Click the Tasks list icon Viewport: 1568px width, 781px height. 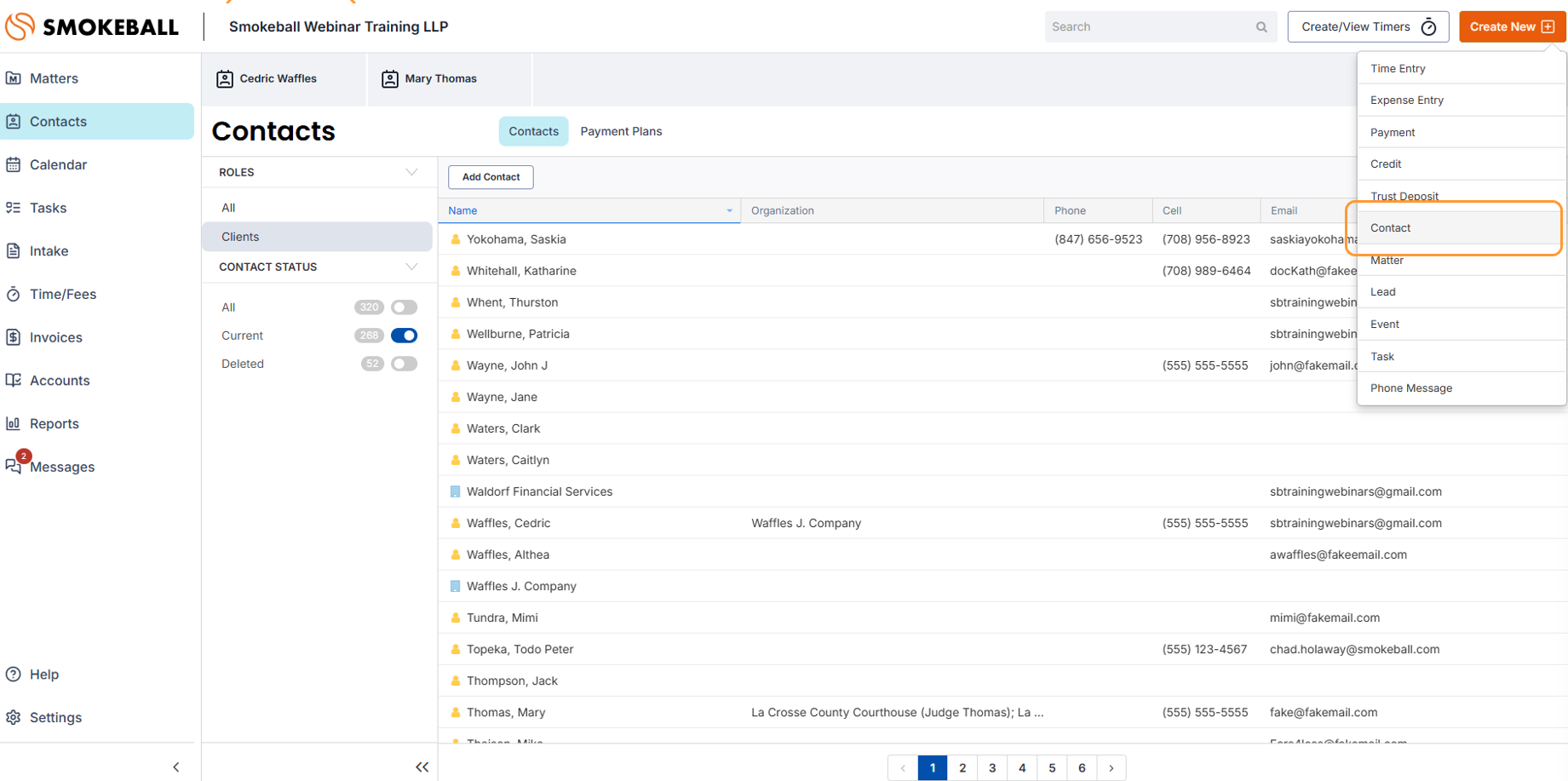[14, 208]
